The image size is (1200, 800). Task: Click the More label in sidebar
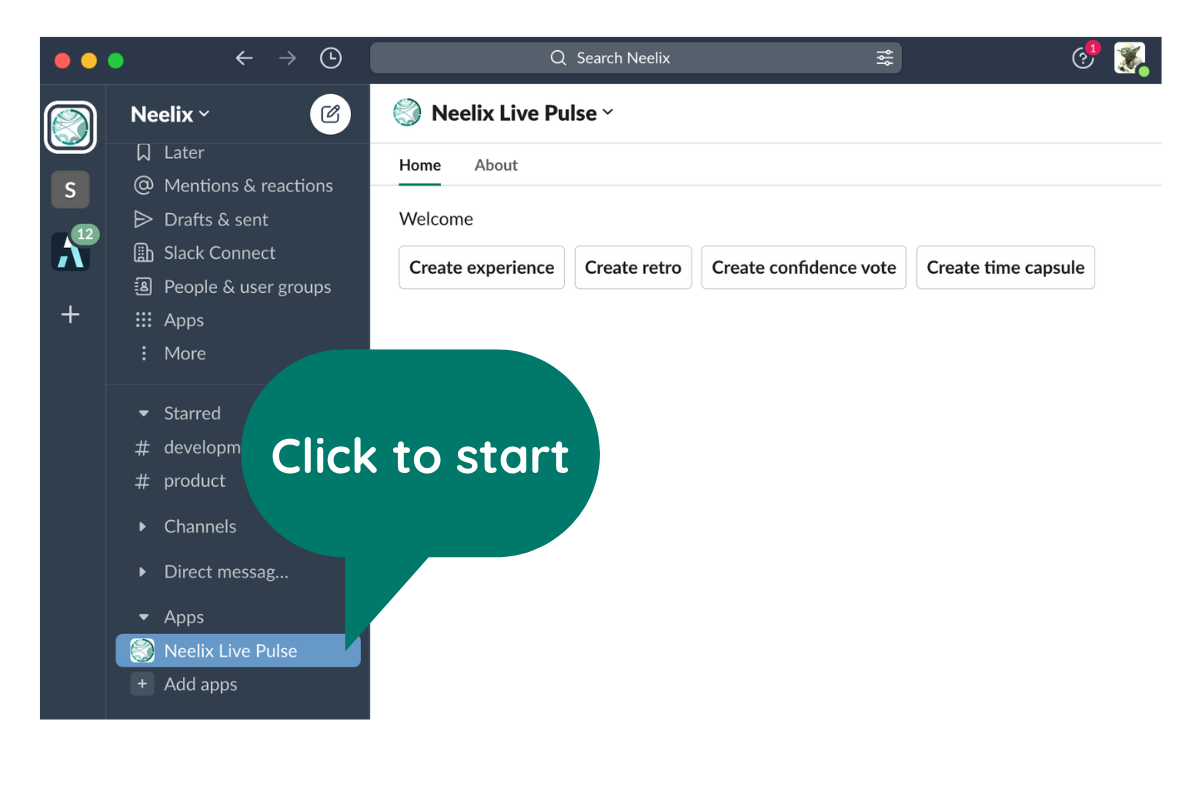click(x=185, y=353)
